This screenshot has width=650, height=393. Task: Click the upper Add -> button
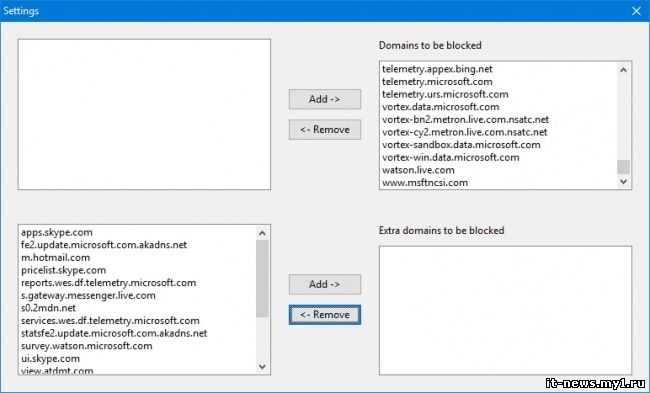(325, 99)
